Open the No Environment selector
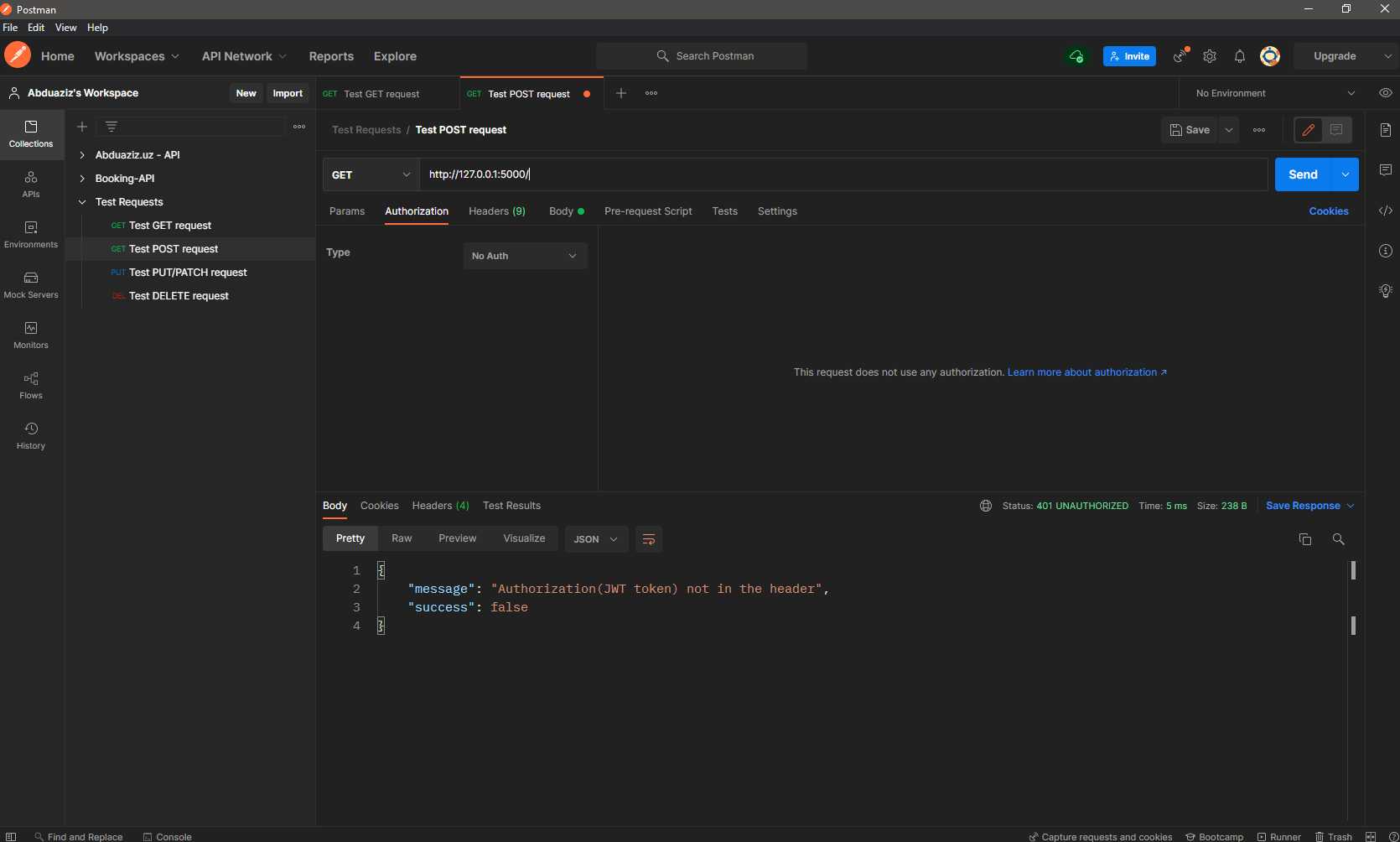 (x=1274, y=93)
